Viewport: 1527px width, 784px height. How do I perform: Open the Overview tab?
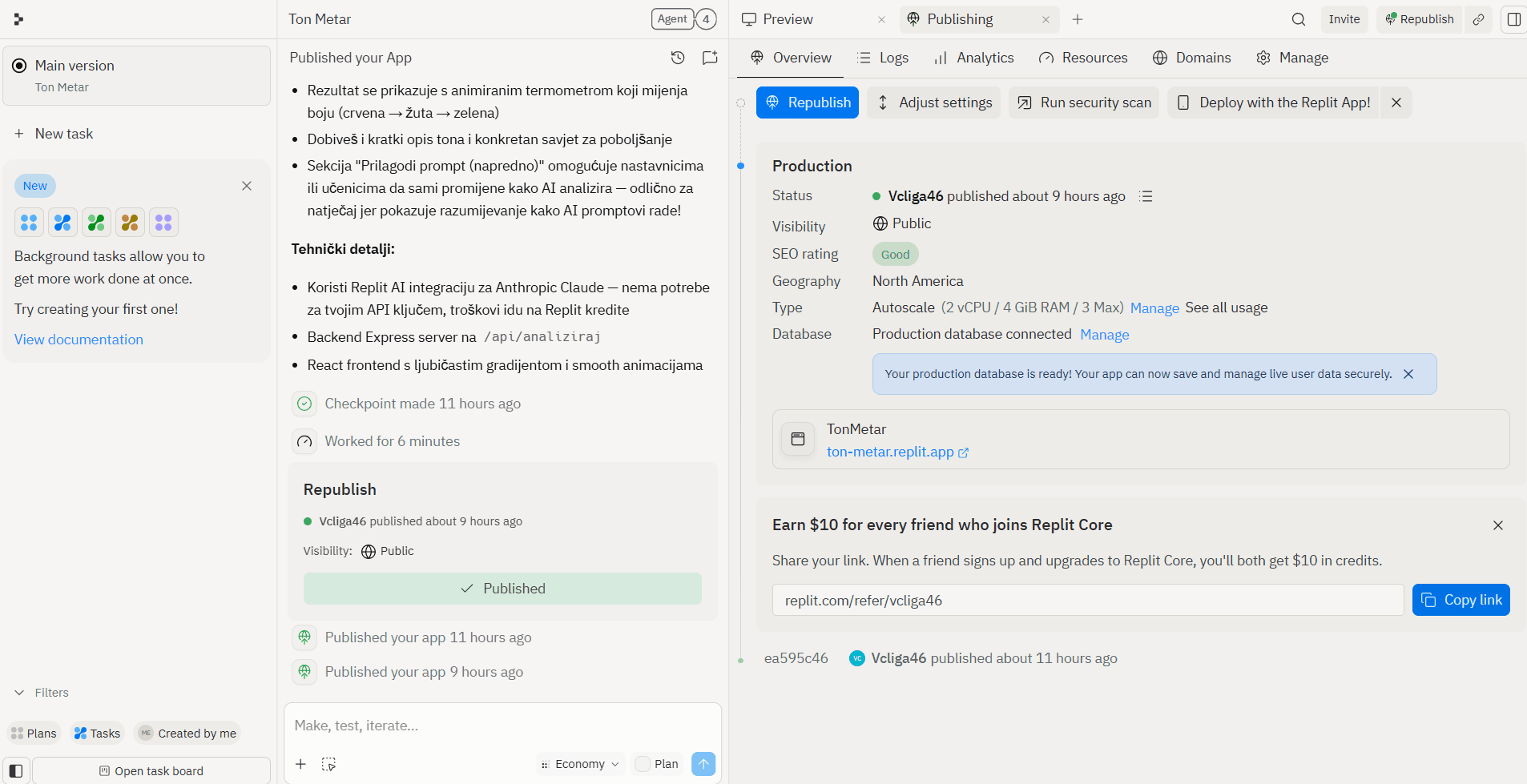[x=792, y=58]
